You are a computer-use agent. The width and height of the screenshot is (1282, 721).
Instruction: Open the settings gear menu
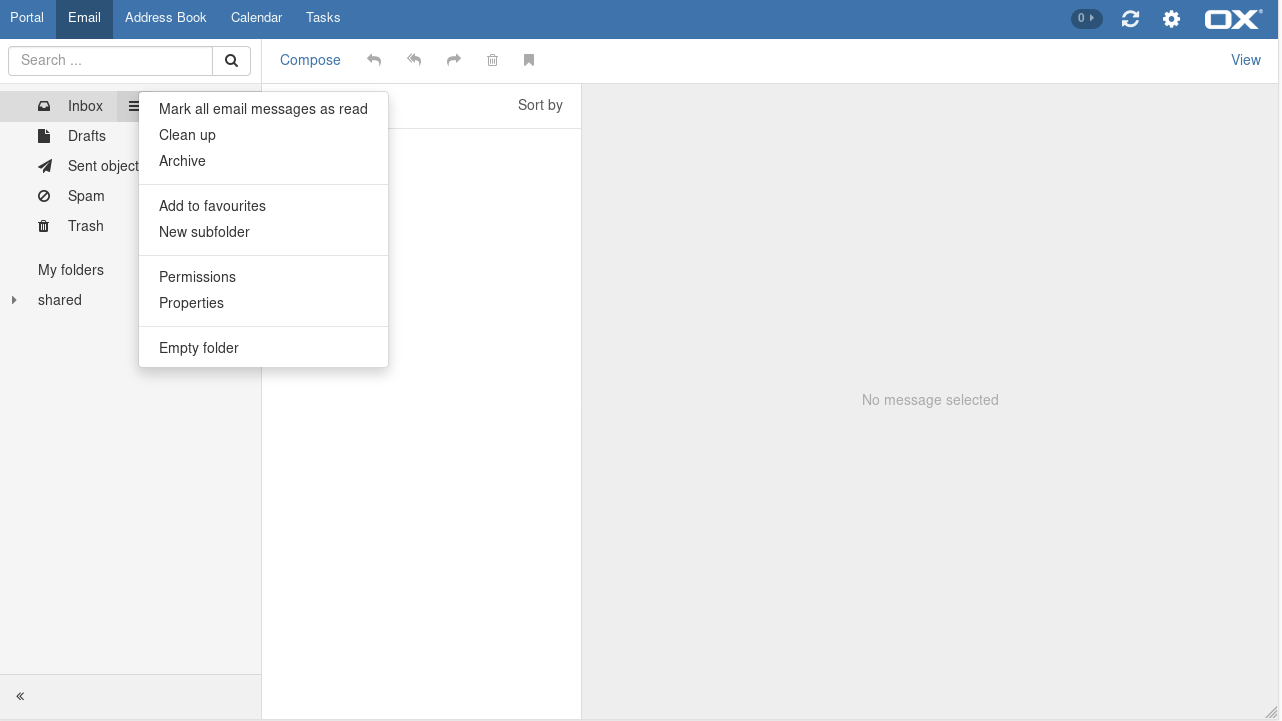tap(1171, 19)
